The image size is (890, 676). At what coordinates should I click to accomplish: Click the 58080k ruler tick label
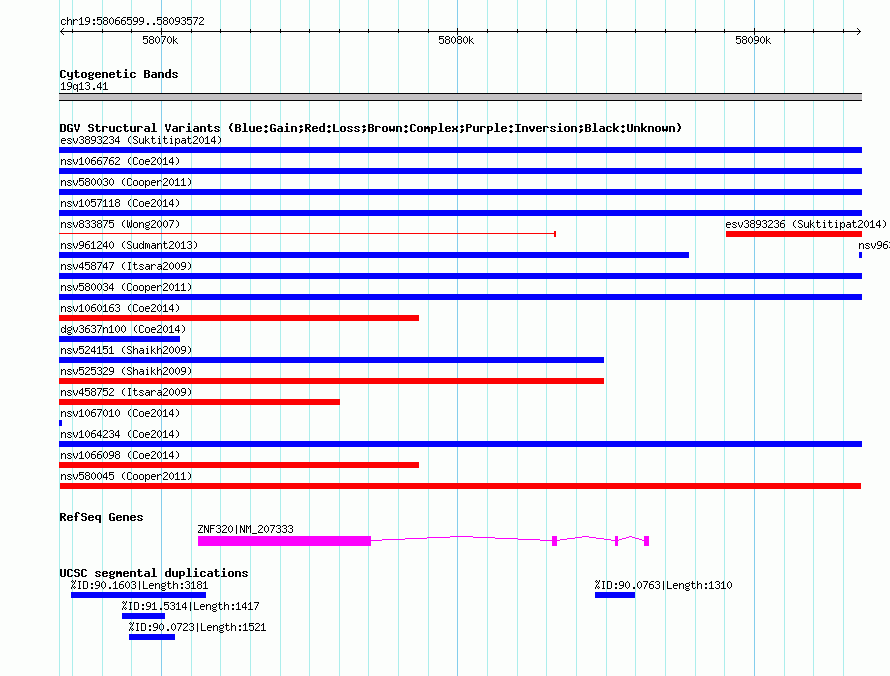456,40
